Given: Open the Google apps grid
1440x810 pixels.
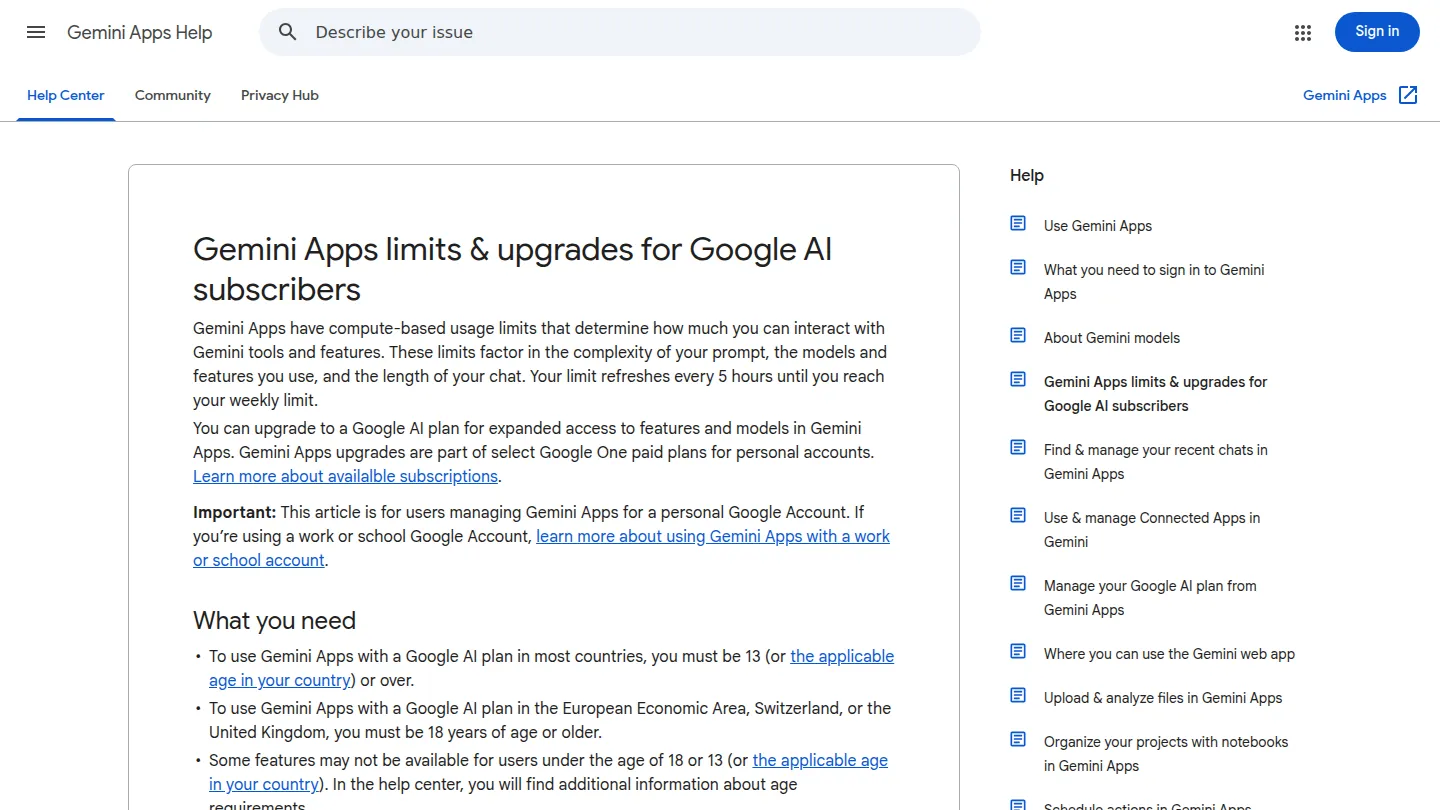Looking at the screenshot, I should point(1303,33).
